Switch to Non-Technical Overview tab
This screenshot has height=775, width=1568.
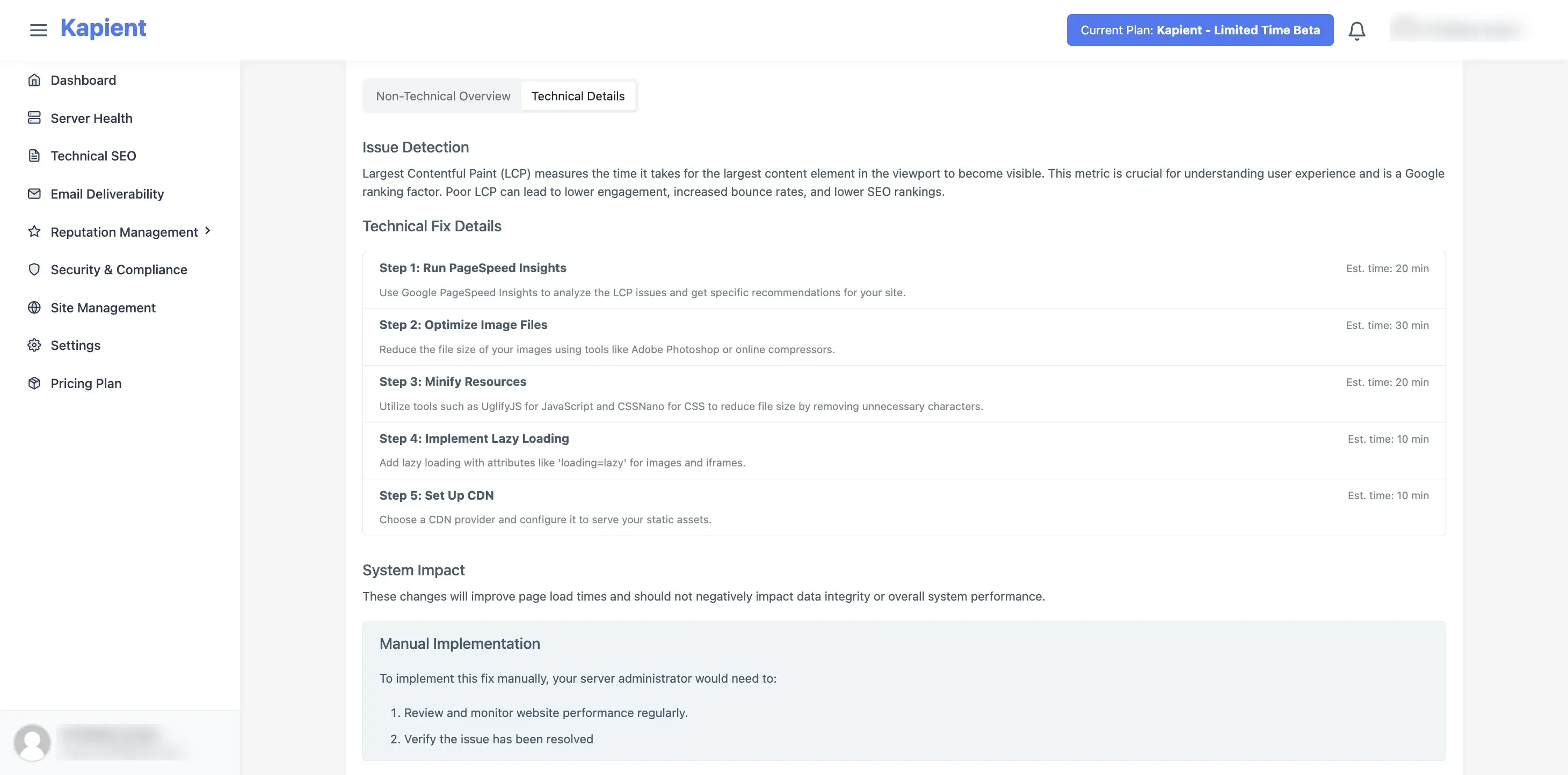pyautogui.click(x=443, y=96)
